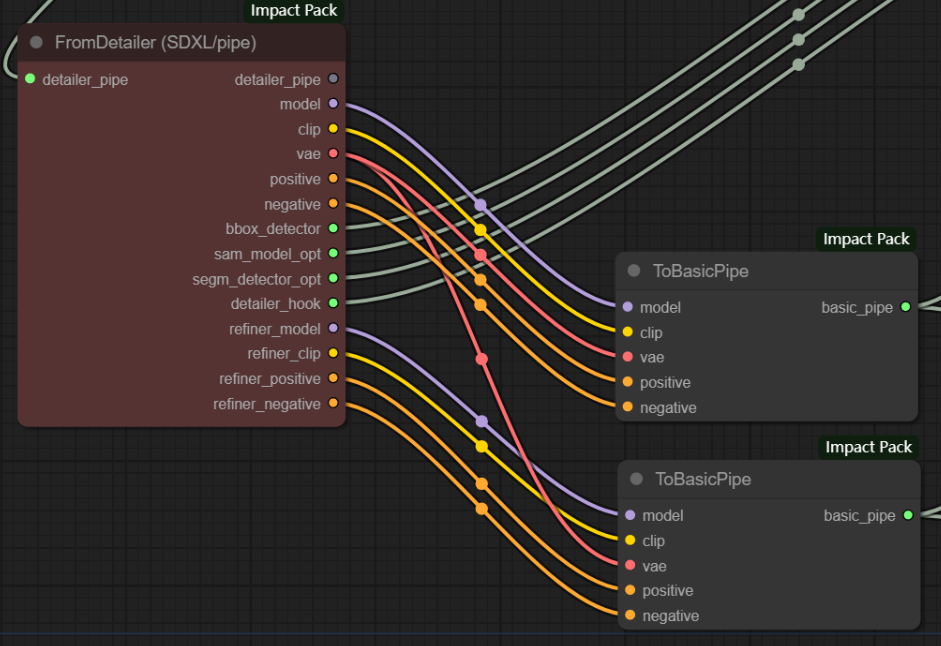Toggle collapse dot on the lower ToBasicPipe node
The height and width of the screenshot is (646, 941).
[636, 480]
